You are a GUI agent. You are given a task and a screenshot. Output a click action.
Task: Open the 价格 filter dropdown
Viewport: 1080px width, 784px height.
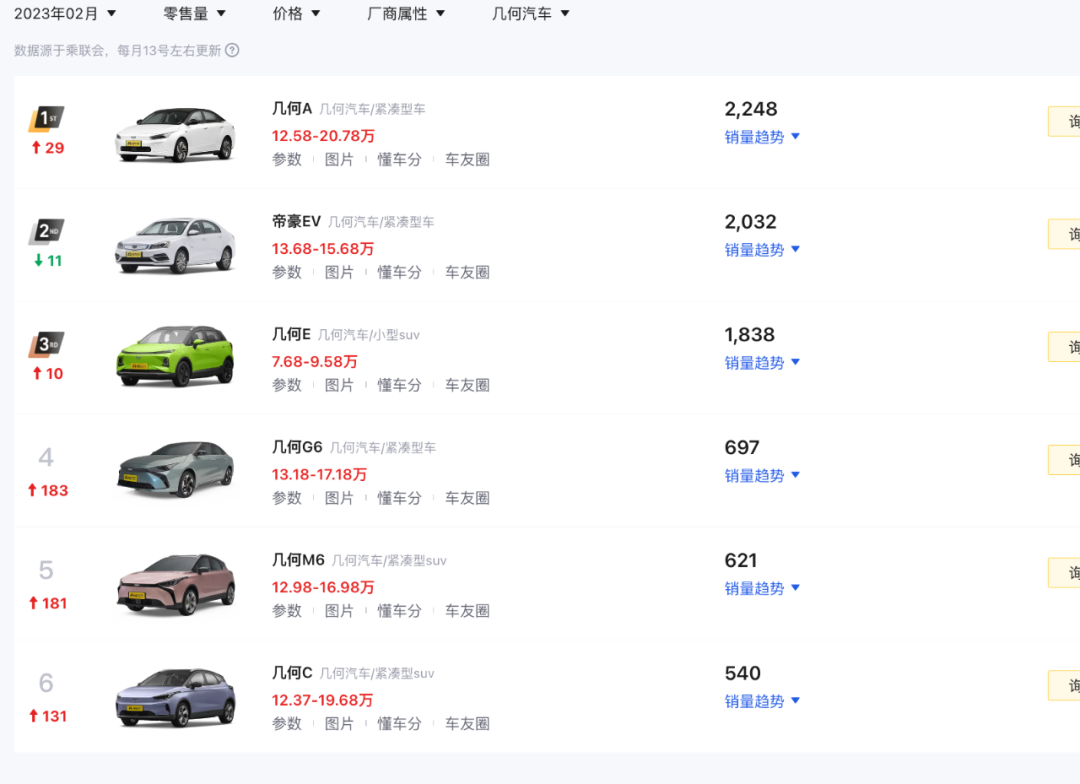(x=297, y=13)
